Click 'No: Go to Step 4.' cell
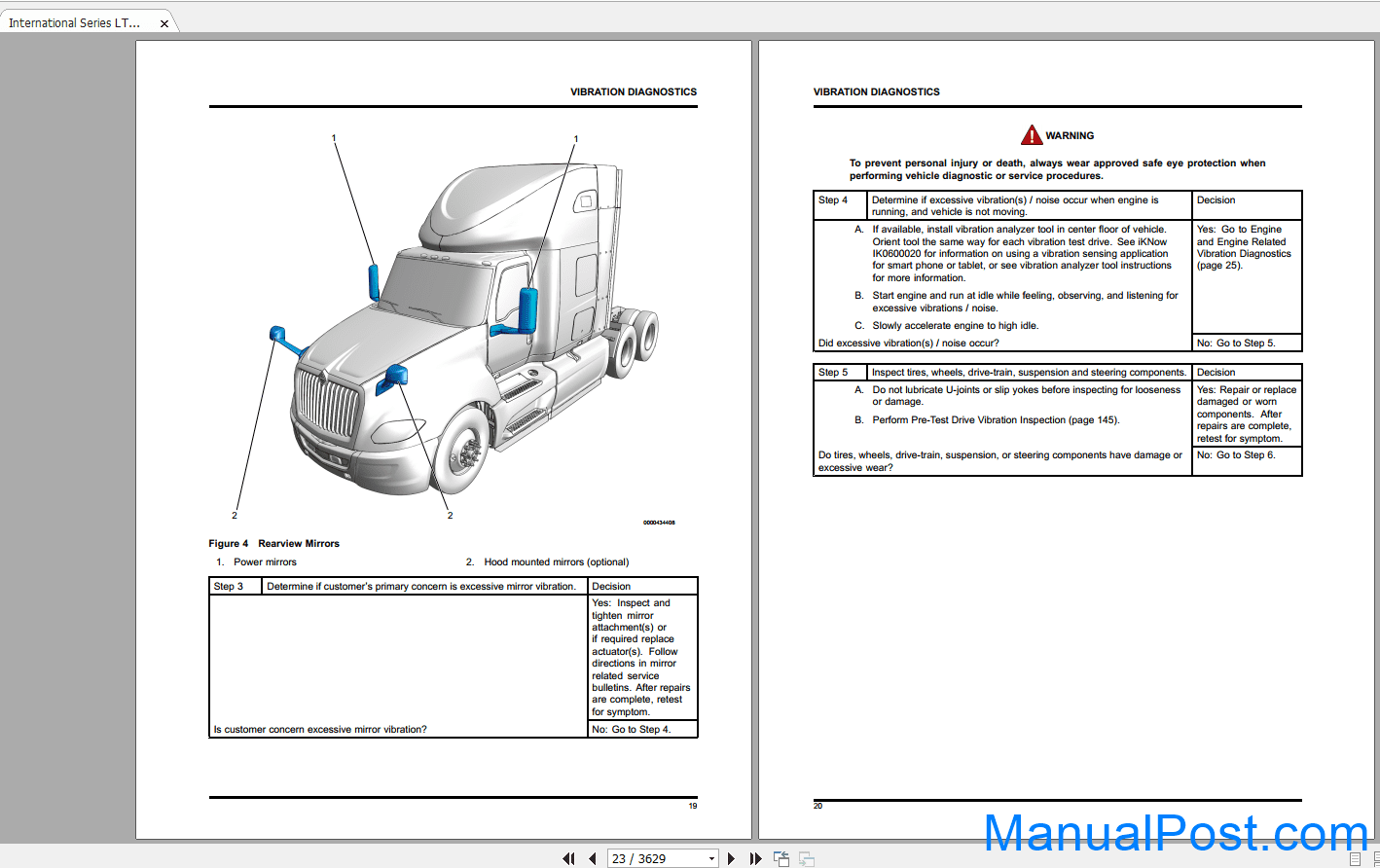The image size is (1380, 868). pos(642,729)
